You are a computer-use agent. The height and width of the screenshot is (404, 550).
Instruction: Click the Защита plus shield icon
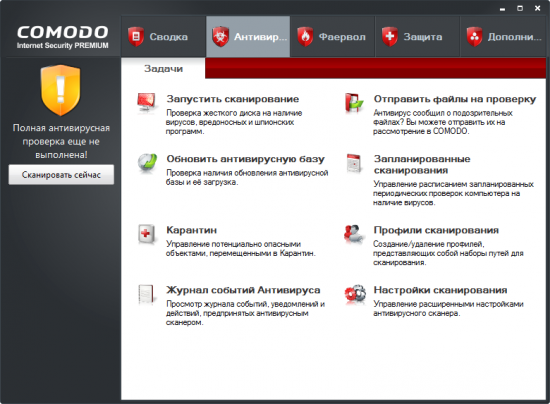pyautogui.click(x=390, y=36)
